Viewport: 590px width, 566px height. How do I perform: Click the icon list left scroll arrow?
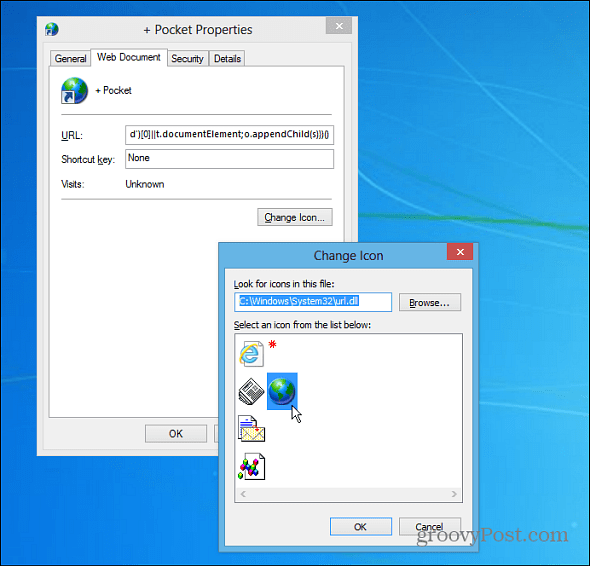tap(243, 494)
